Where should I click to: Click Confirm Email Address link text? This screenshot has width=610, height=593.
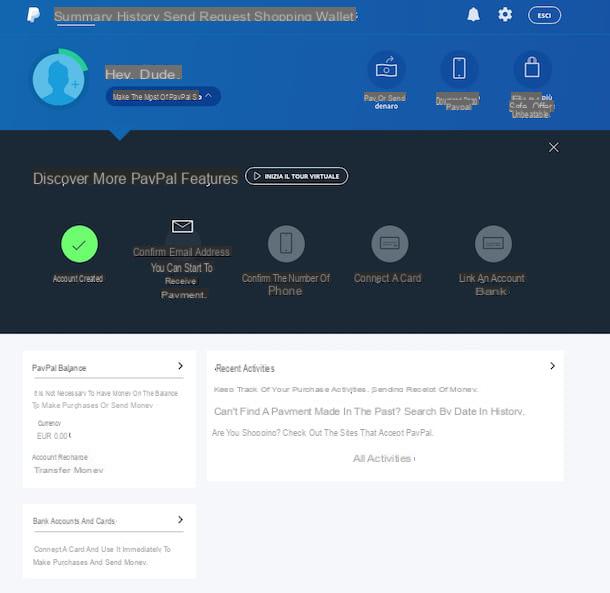181,252
